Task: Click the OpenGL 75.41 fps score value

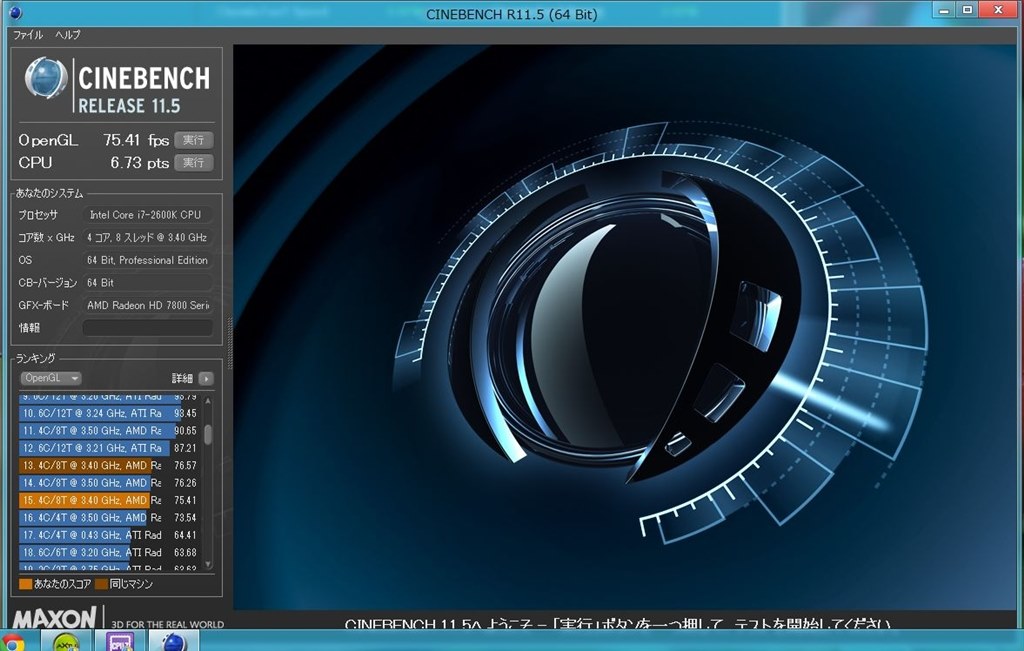Action: tap(136, 140)
